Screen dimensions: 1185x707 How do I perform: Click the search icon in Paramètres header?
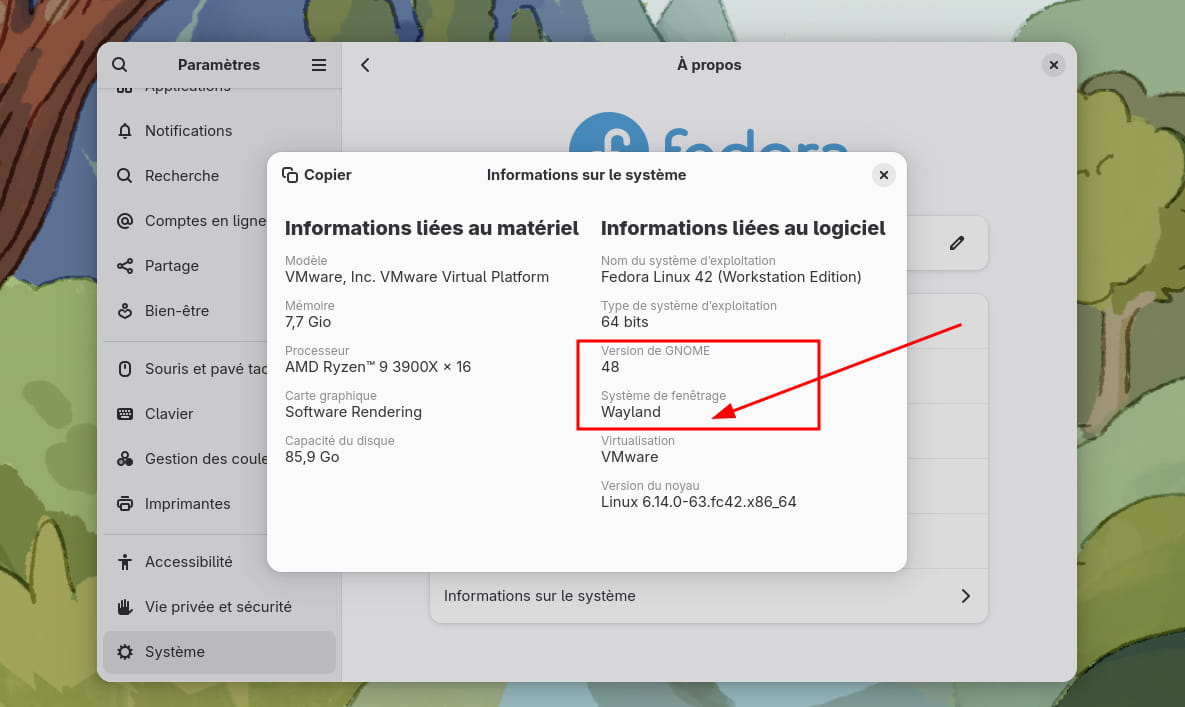tap(119, 65)
